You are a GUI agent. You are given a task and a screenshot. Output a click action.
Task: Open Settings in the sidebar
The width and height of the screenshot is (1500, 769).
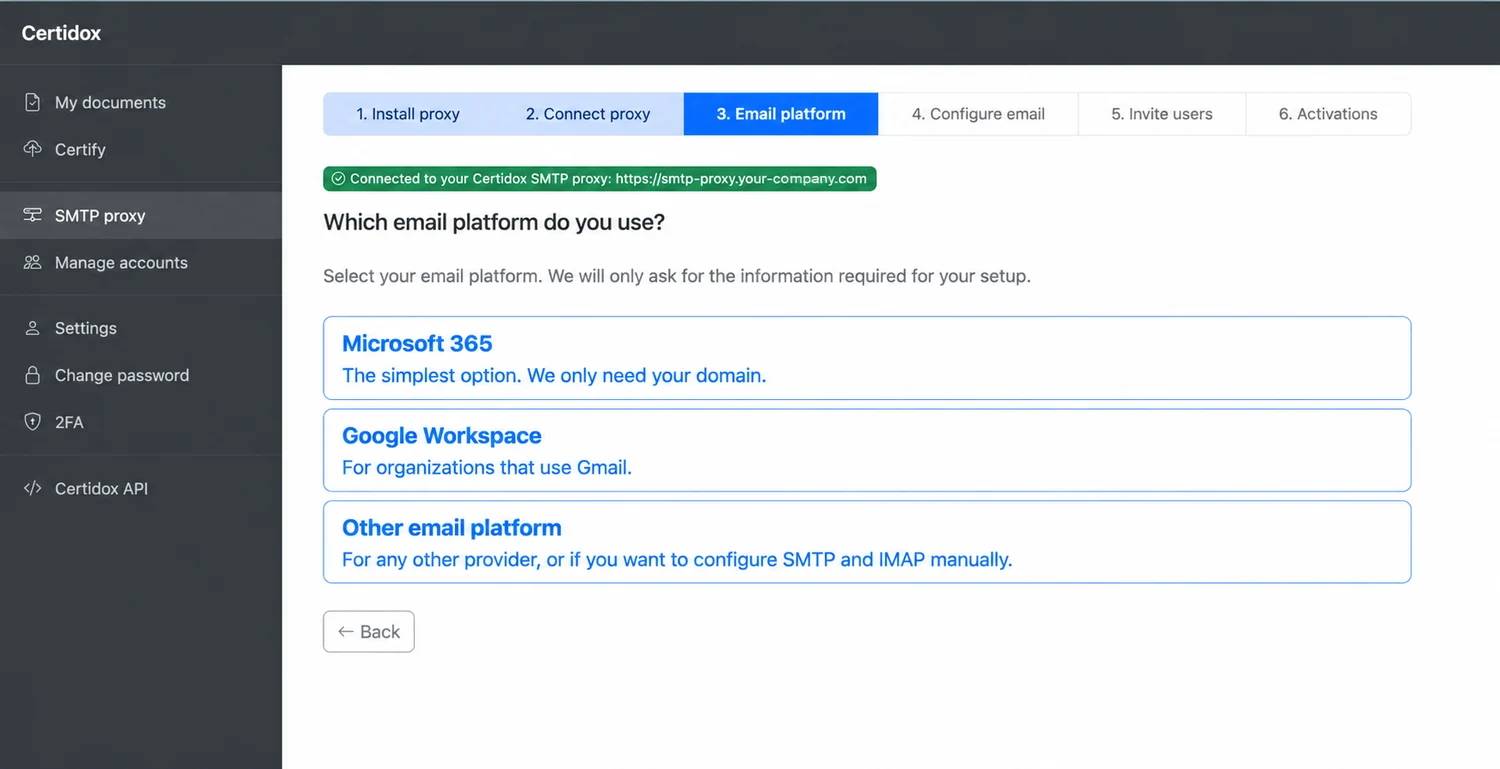pyautogui.click(x=141, y=328)
